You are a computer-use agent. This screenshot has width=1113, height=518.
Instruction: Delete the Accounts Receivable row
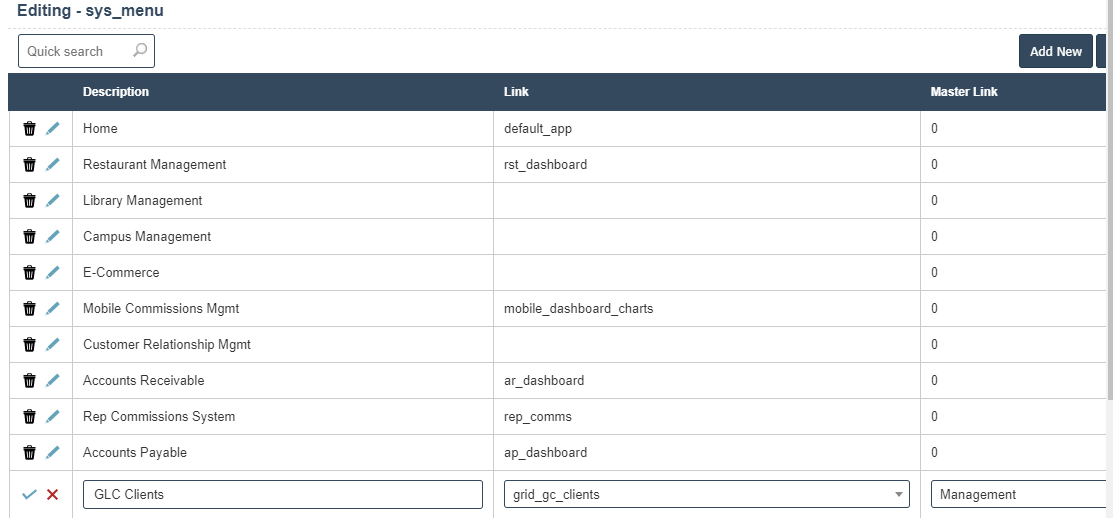pyautogui.click(x=29, y=381)
